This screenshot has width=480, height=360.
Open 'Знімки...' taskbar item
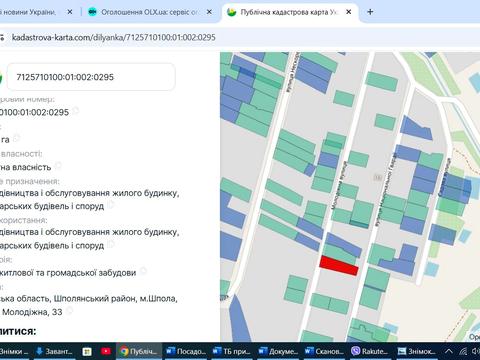click(14, 351)
